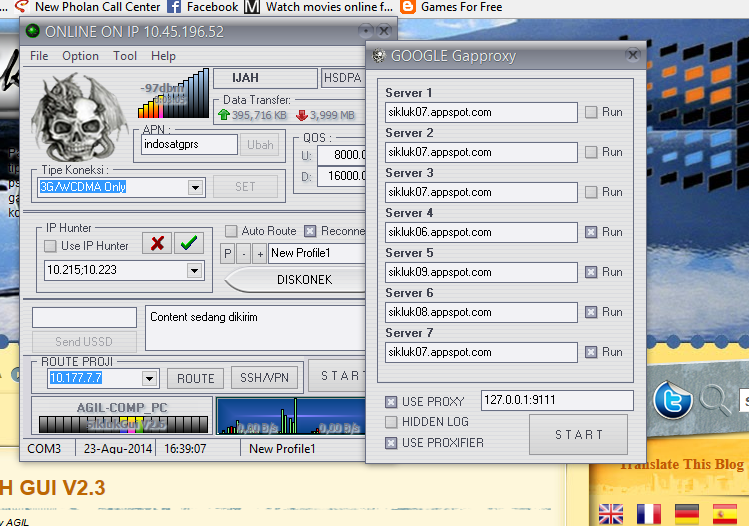Open the Option menu
This screenshot has width=749, height=526.
(x=80, y=56)
